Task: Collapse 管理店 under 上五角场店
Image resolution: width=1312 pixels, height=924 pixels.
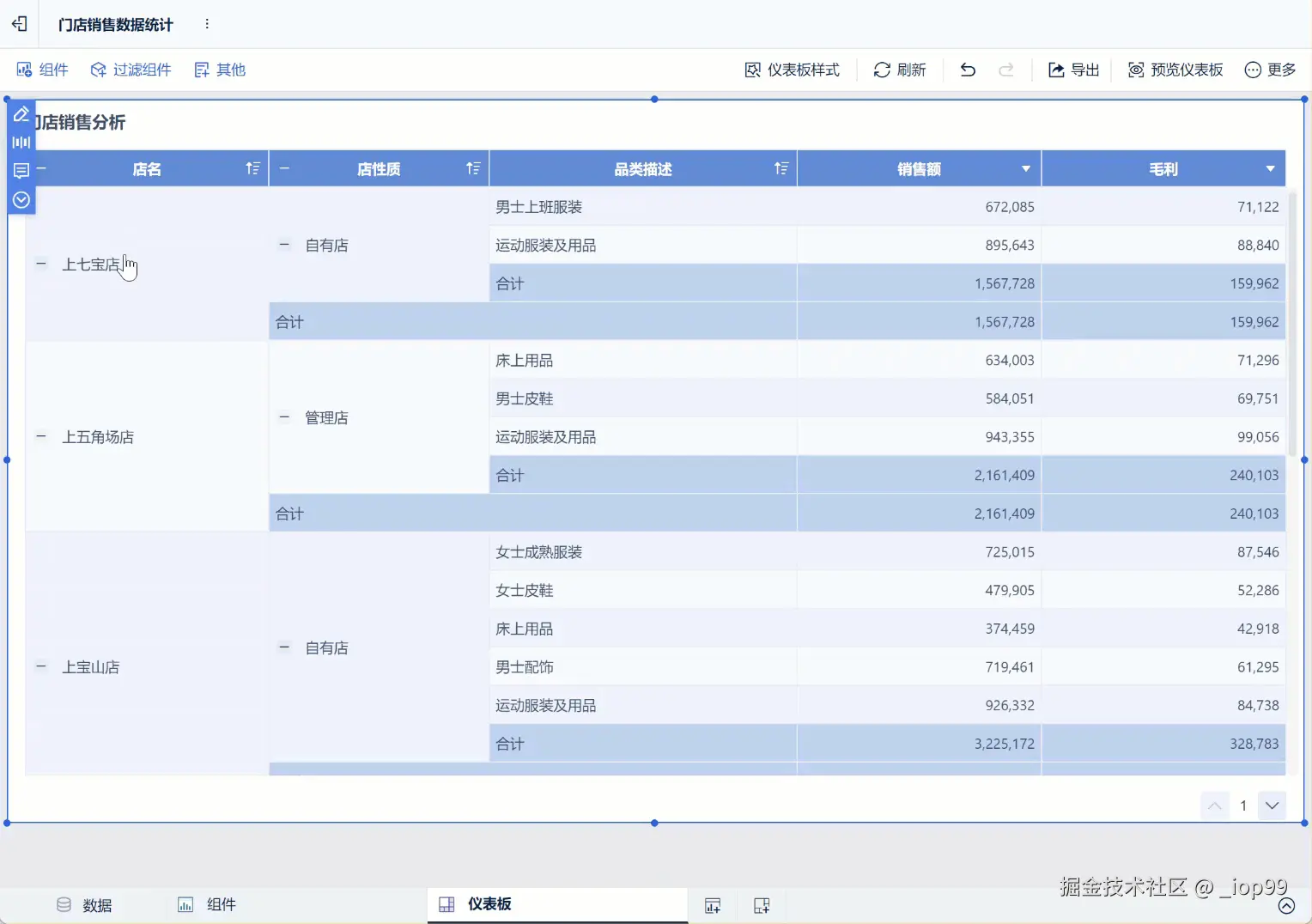Action: click(x=284, y=417)
